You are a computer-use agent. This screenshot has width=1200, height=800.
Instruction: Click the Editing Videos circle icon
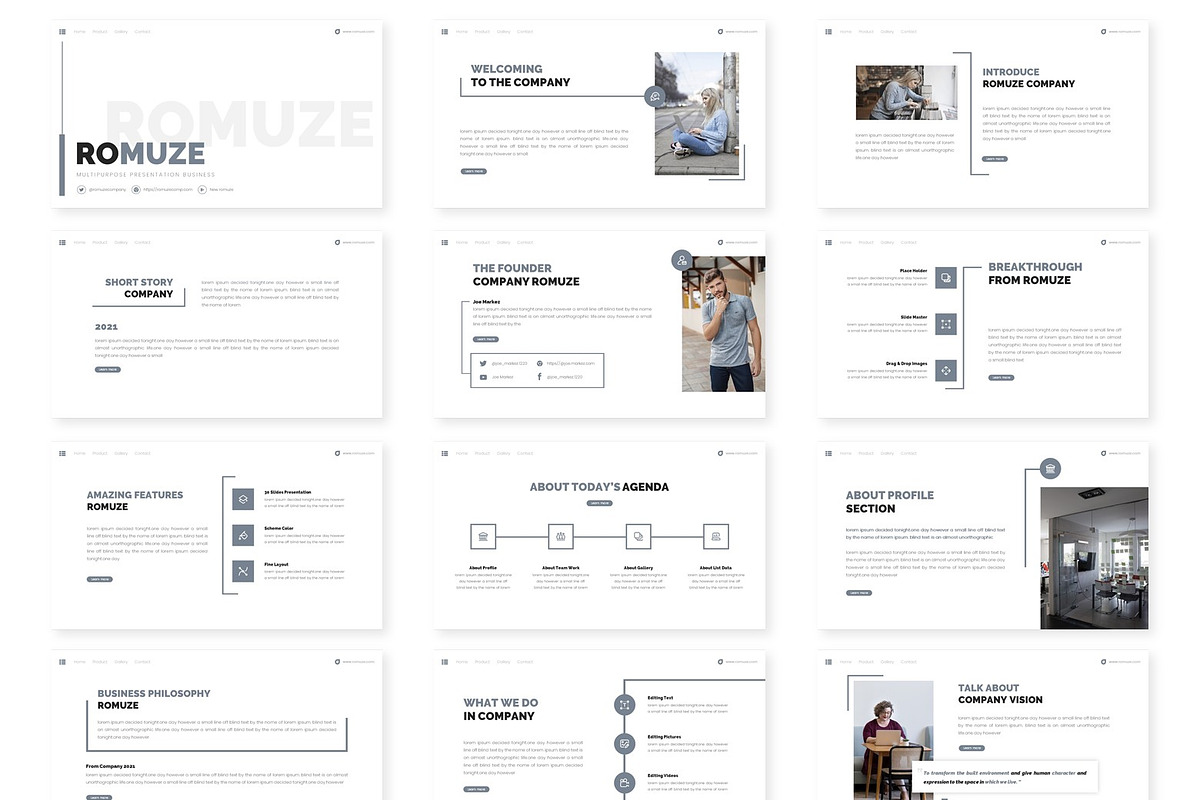625,782
